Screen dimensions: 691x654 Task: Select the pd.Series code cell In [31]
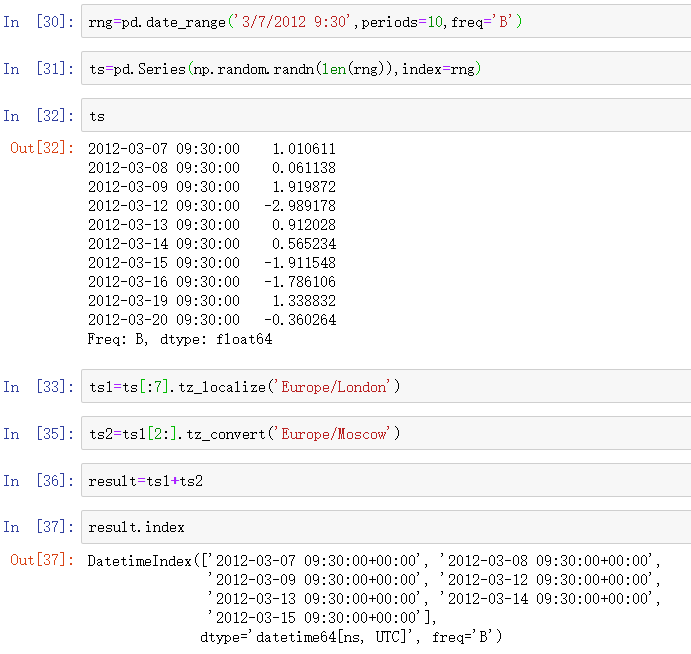point(386,68)
